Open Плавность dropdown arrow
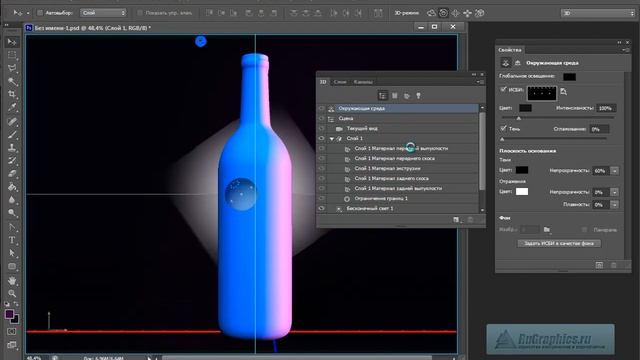This screenshot has height=360, width=640. pos(615,204)
